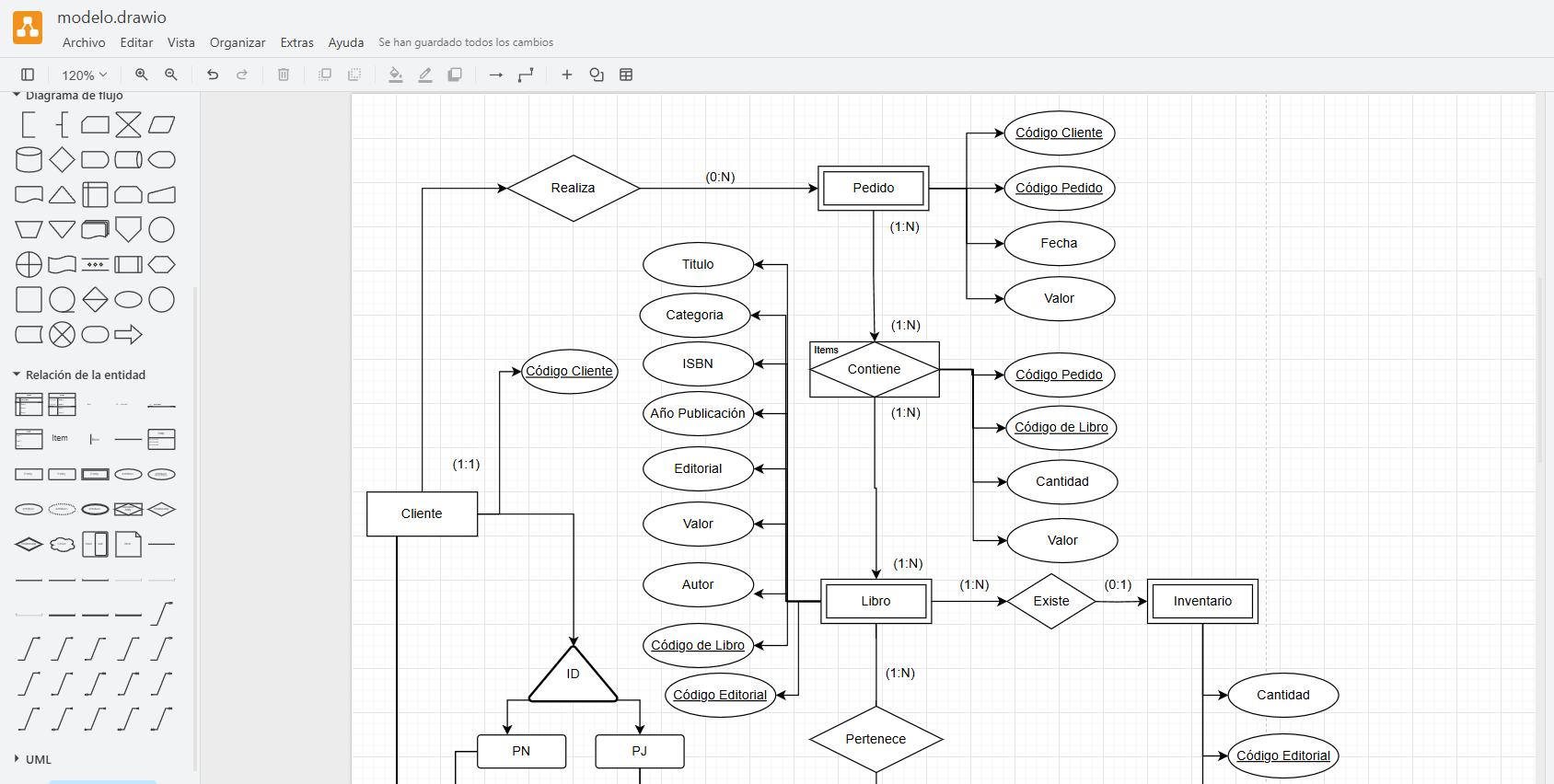Undo the last action
Screen dimensions: 1554x784
tap(213, 75)
